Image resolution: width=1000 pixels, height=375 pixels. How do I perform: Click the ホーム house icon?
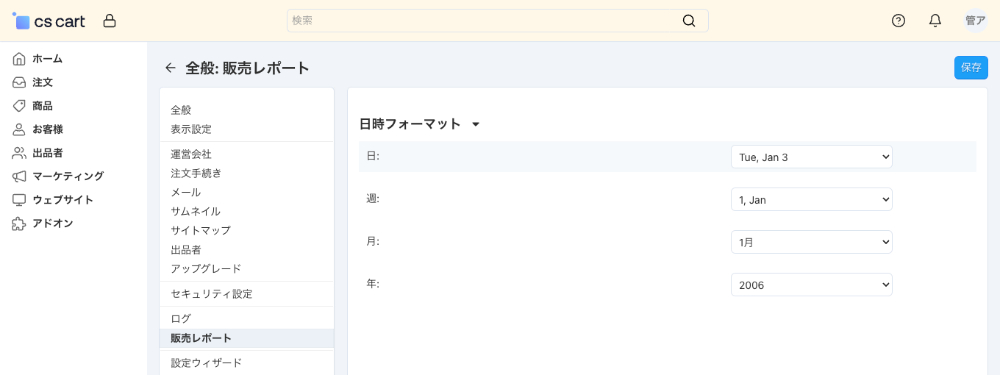19,59
